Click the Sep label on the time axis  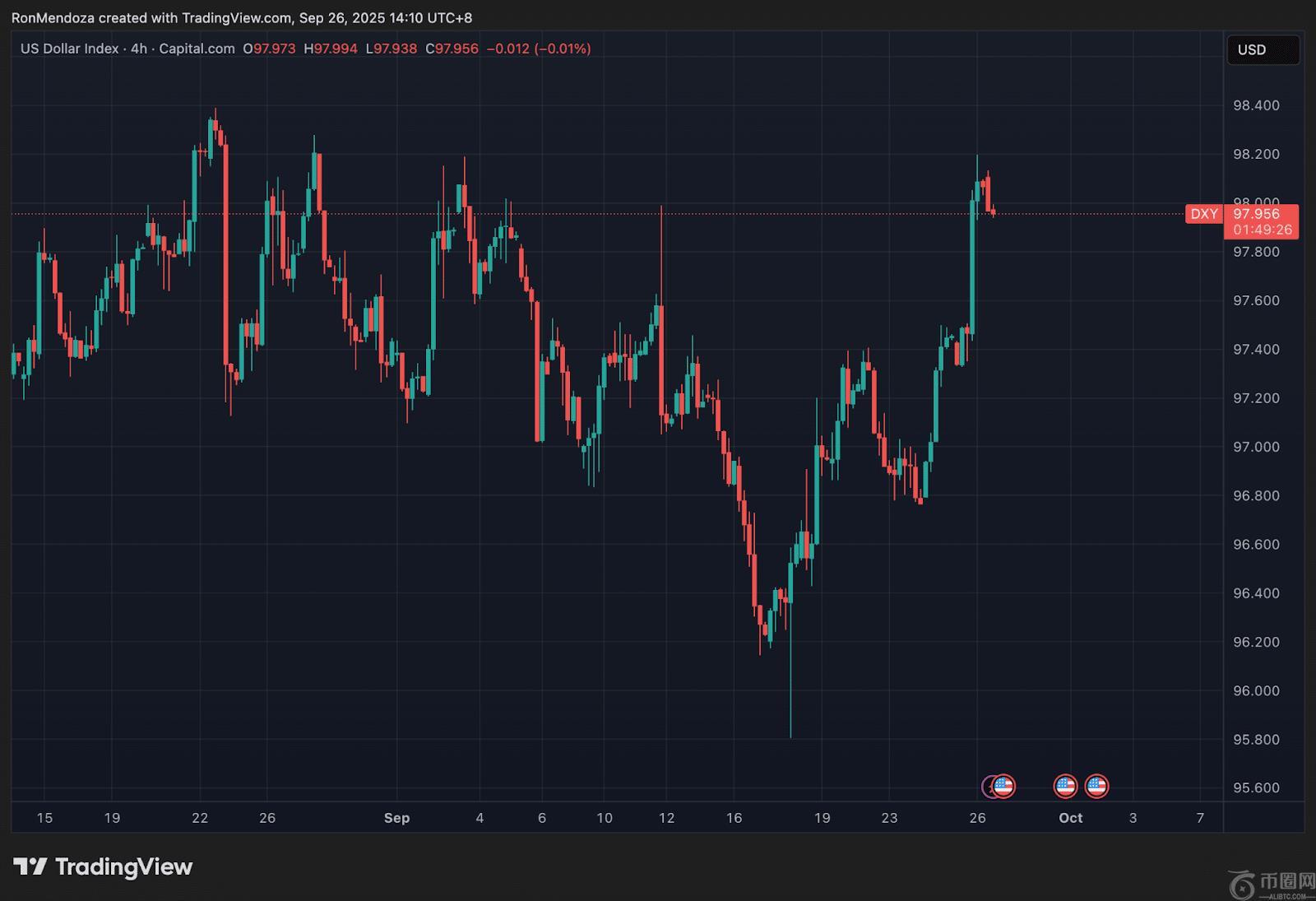point(396,818)
